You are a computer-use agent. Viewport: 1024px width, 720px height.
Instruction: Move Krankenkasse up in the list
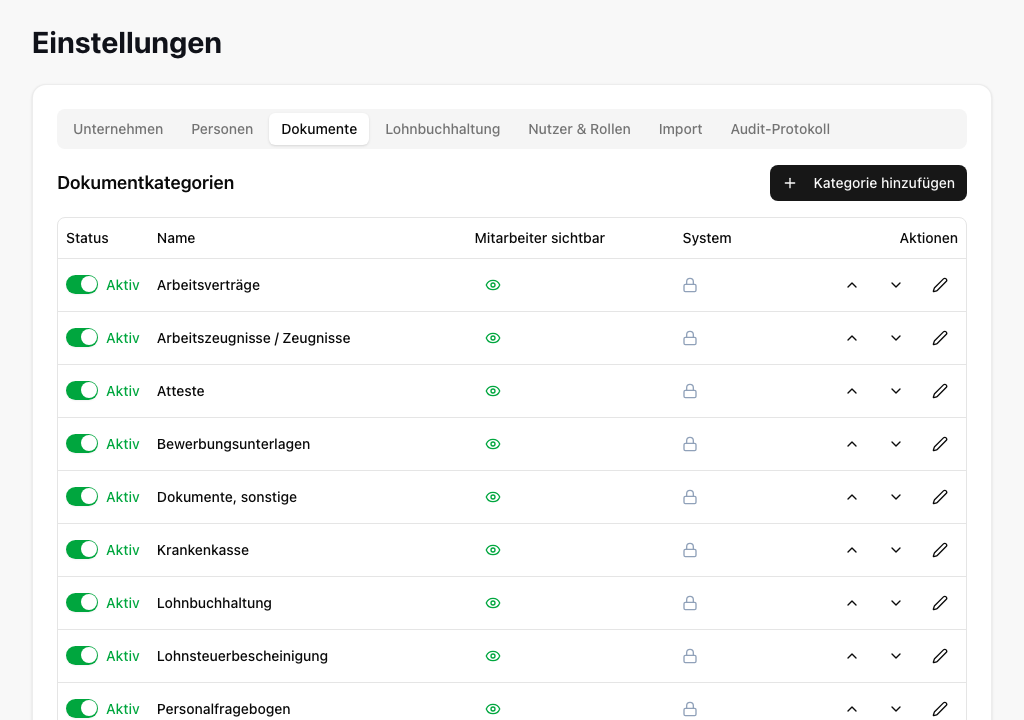pos(852,550)
